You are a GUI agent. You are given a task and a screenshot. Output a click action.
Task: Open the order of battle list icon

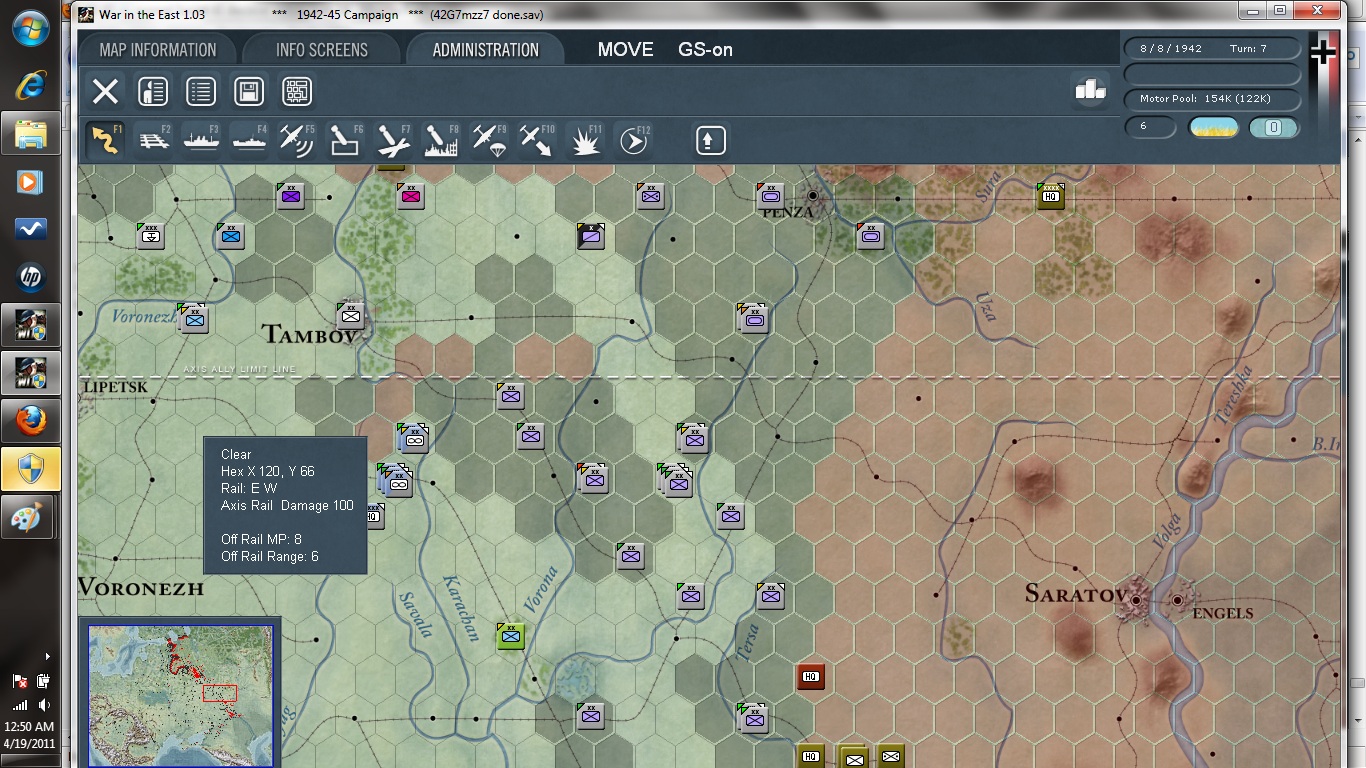click(x=201, y=92)
